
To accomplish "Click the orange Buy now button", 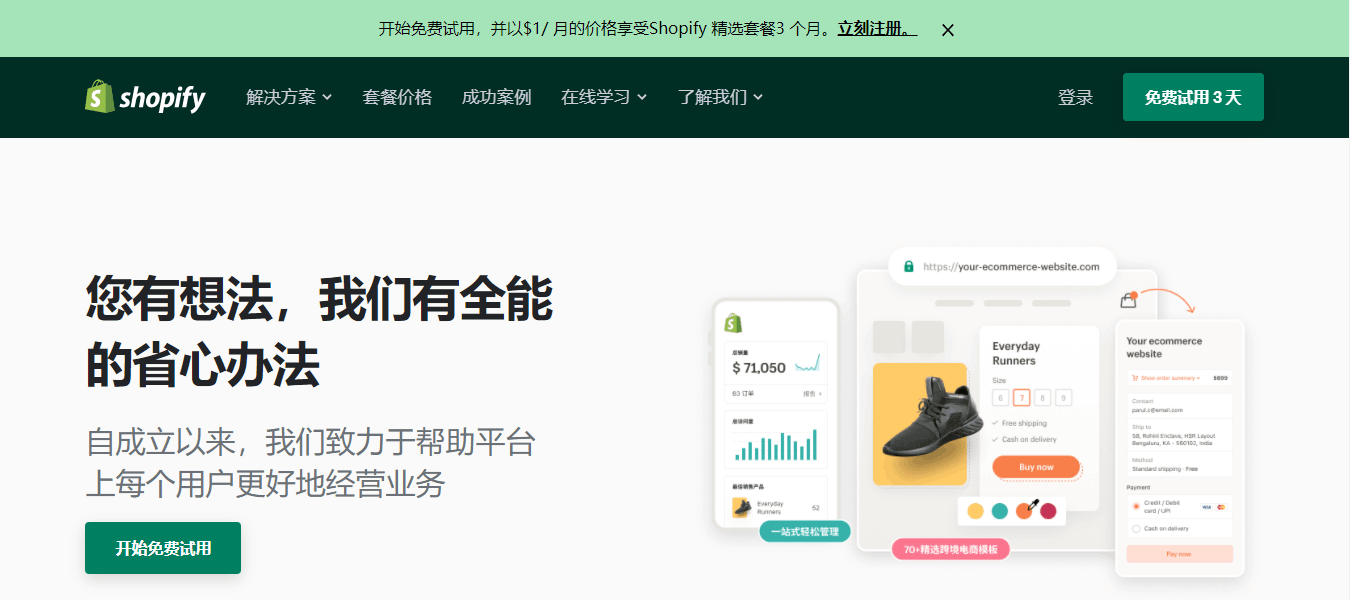I will 1036,467.
